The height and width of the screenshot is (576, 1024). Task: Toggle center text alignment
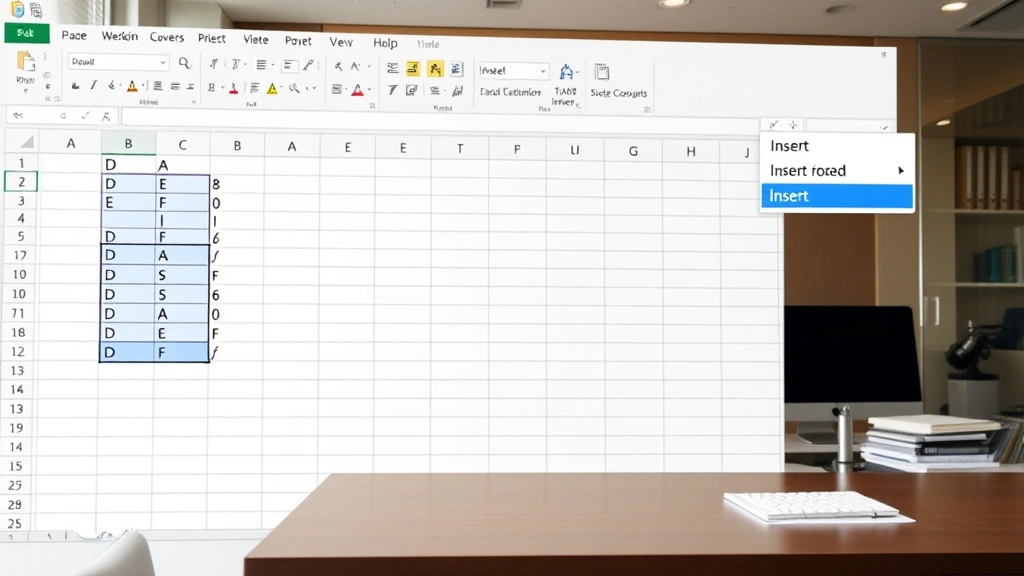tap(174, 87)
